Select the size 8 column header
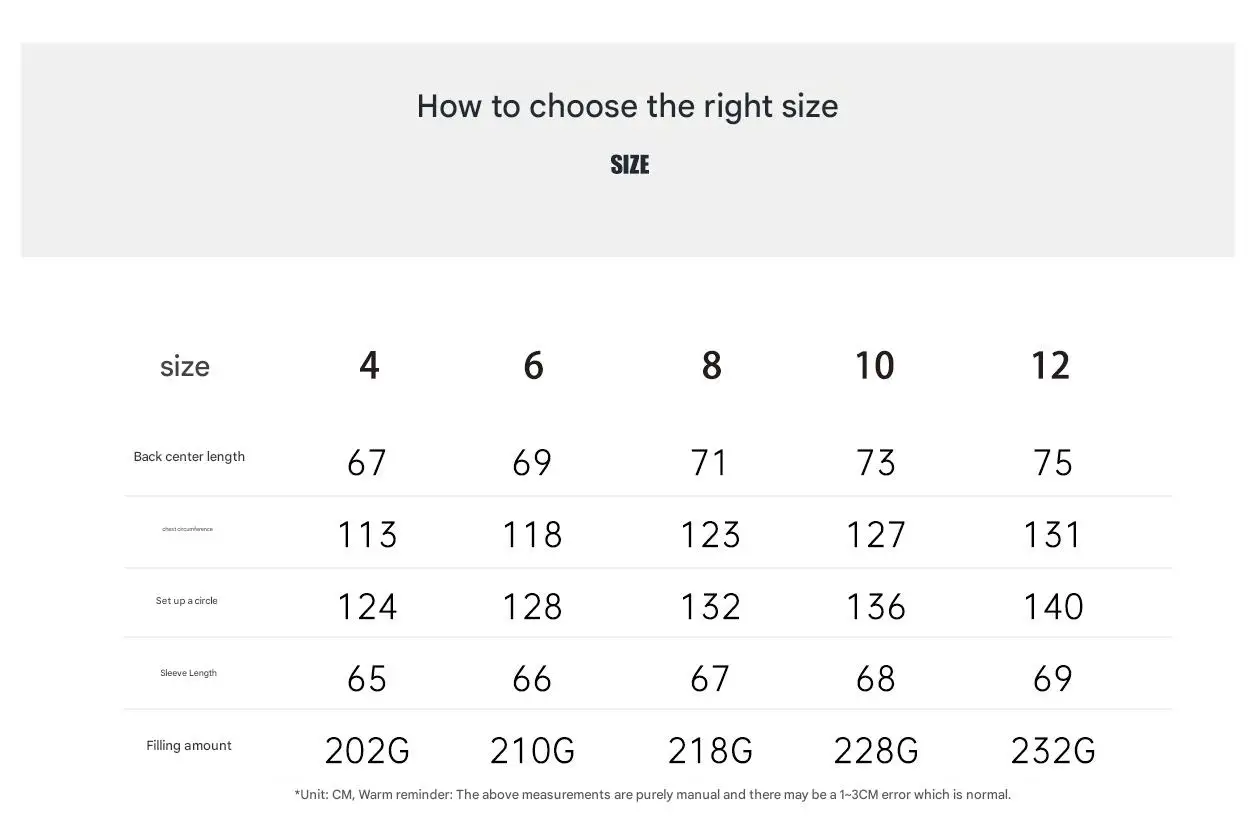The image size is (1260, 836). 711,366
